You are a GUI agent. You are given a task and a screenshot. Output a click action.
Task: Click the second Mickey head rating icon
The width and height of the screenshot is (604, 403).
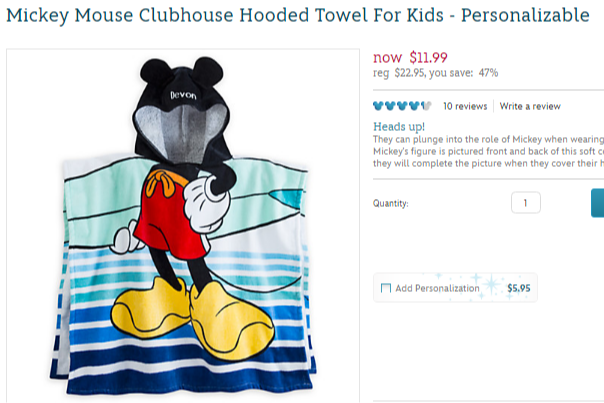pos(390,106)
